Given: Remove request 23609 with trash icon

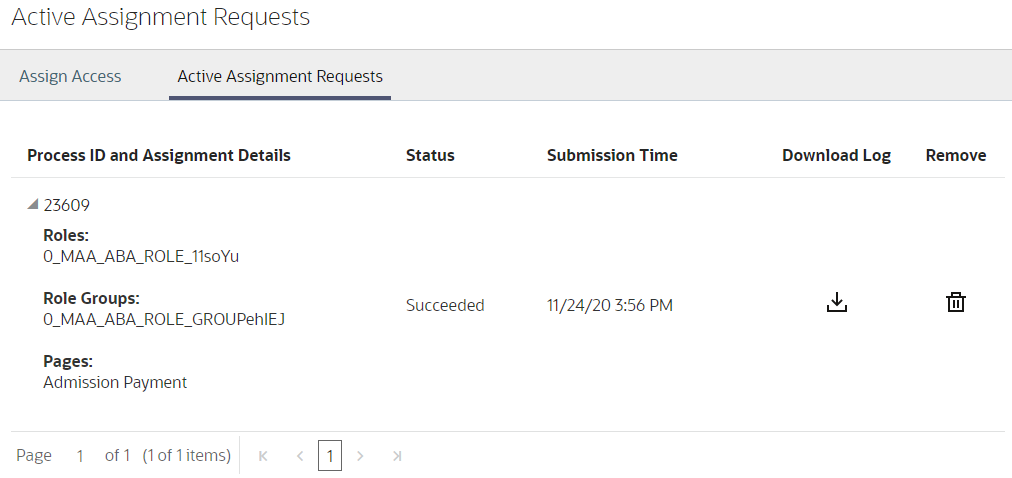Looking at the screenshot, I should [x=956, y=303].
